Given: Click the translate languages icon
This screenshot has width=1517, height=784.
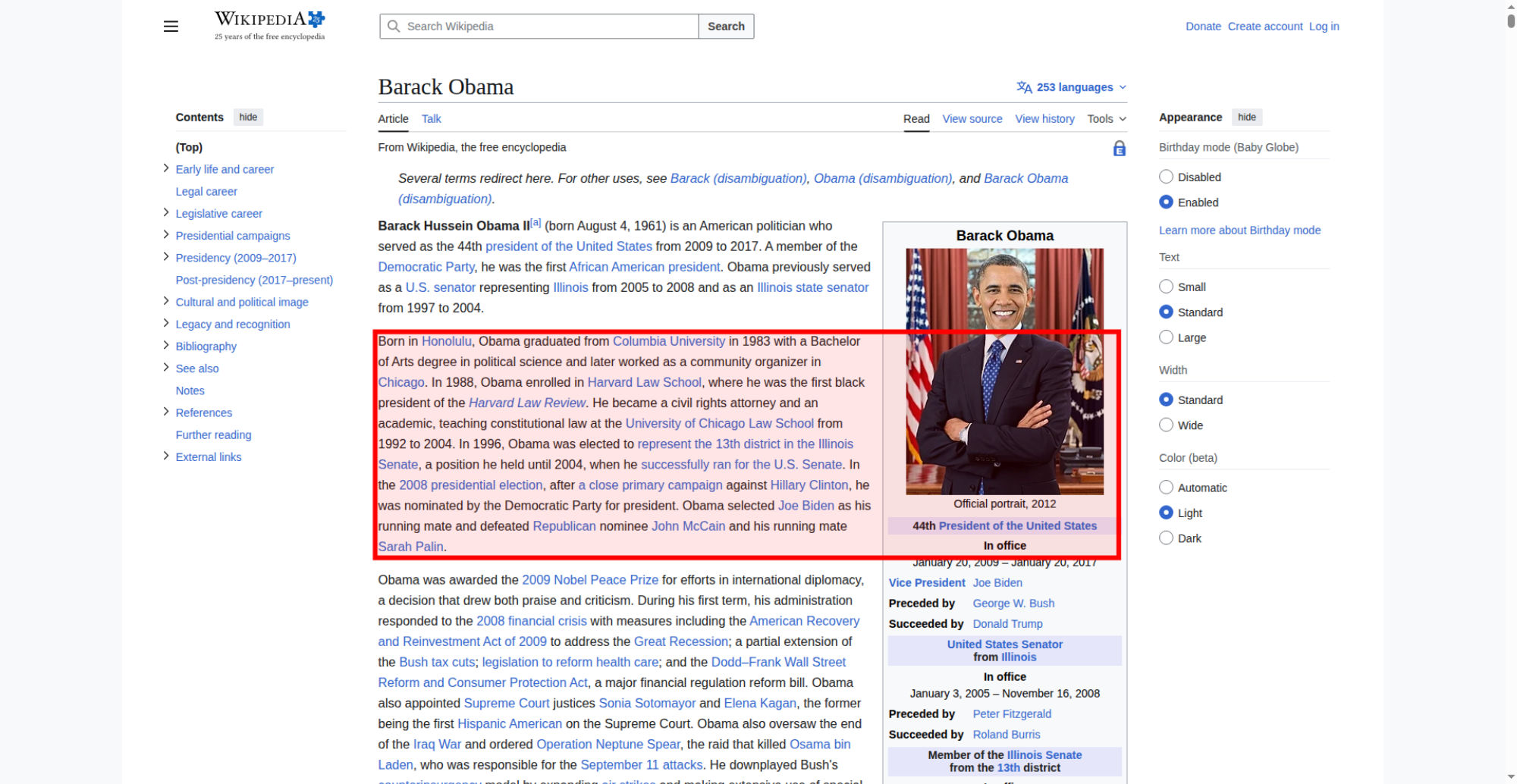Looking at the screenshot, I should pyautogui.click(x=1024, y=87).
